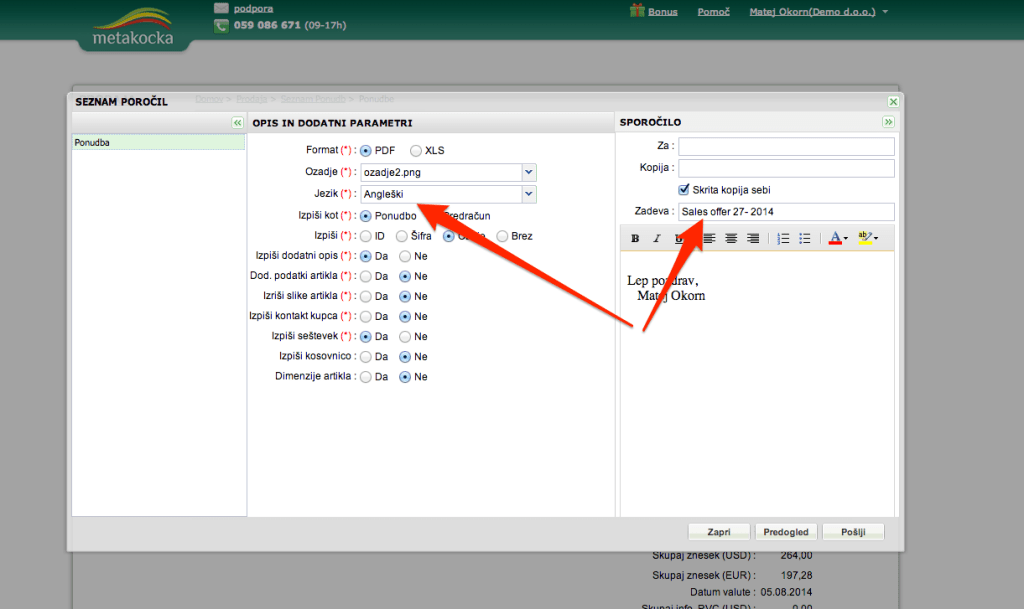1024x609 pixels.
Task: Toggle Skrita kopija sebi checkbox
Action: (x=684, y=189)
